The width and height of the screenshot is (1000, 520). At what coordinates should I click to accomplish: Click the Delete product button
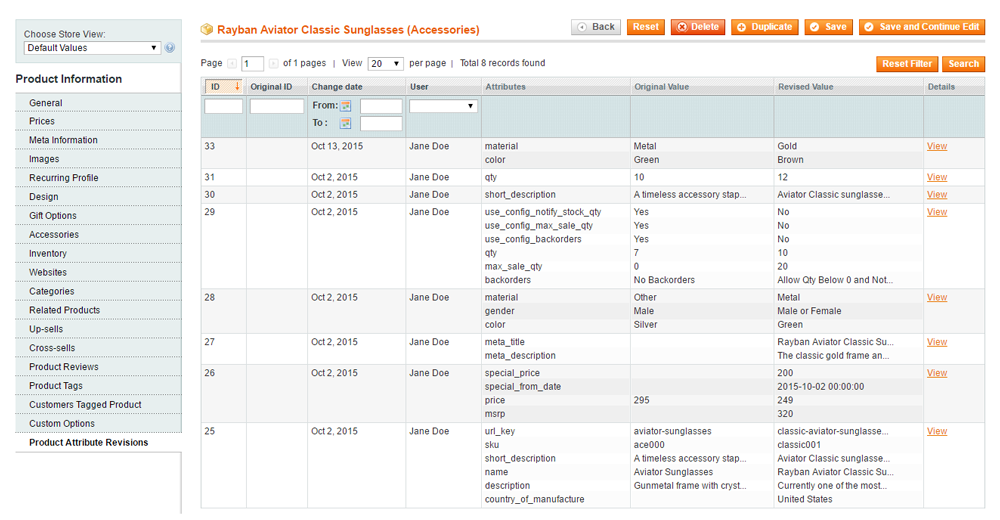pyautogui.click(x=698, y=27)
